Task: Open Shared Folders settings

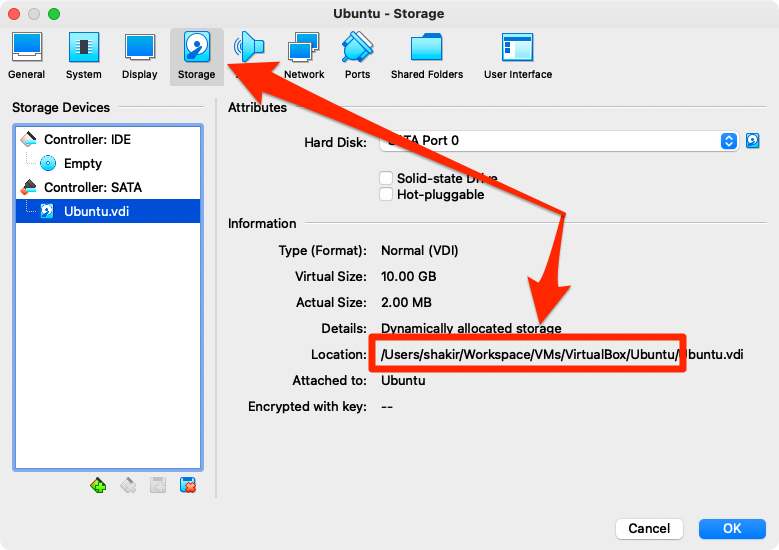Action: coord(427,56)
